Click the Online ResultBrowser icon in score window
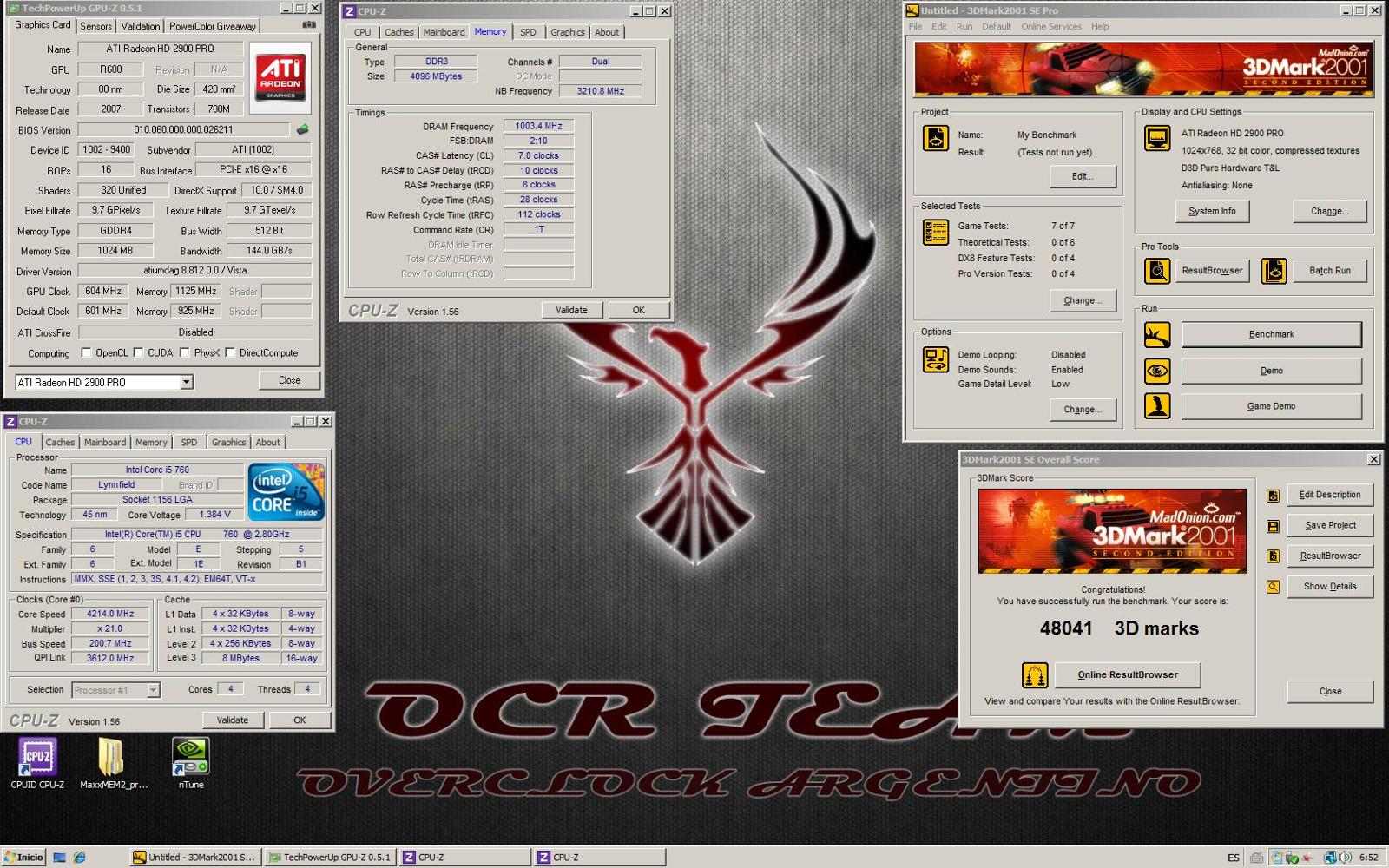Viewport: 1389px width, 868px height. click(1035, 674)
